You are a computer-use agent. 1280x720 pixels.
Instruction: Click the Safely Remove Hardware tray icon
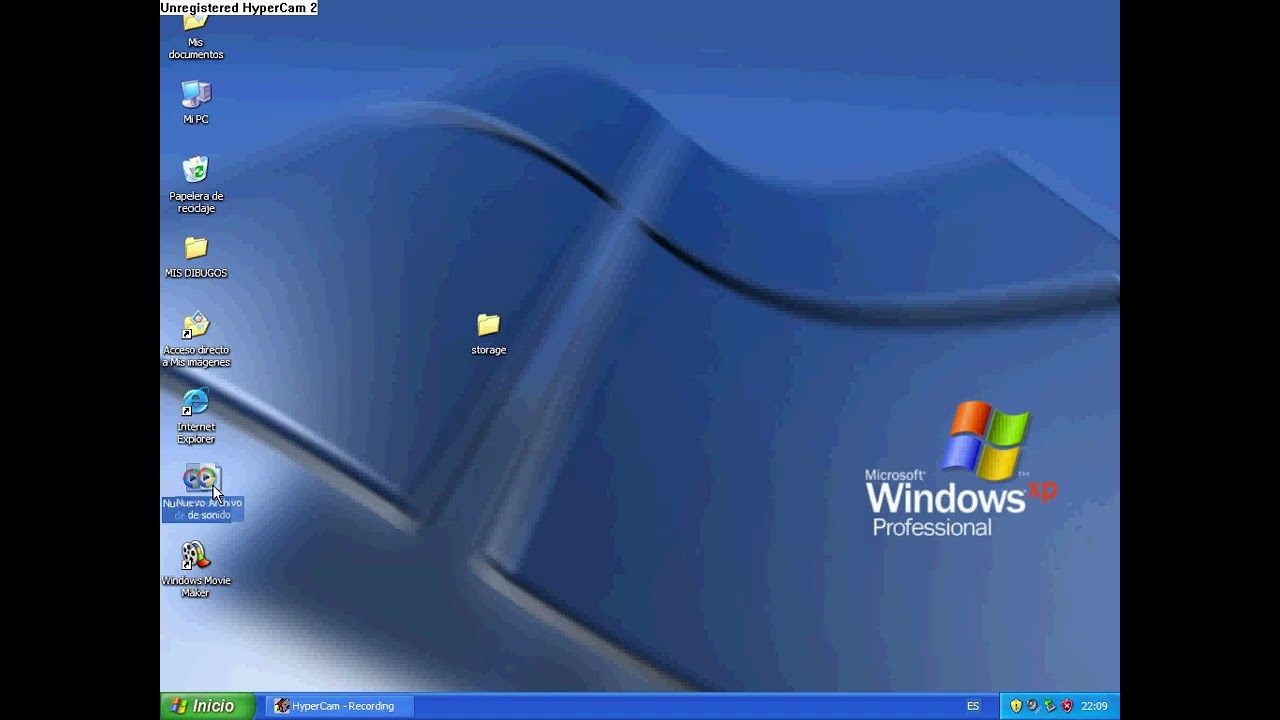click(x=1050, y=706)
